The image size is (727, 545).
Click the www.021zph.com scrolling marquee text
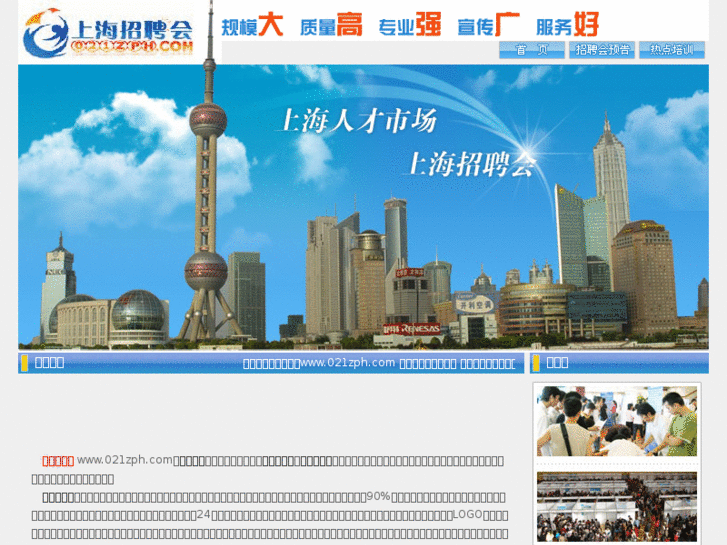(x=378, y=363)
